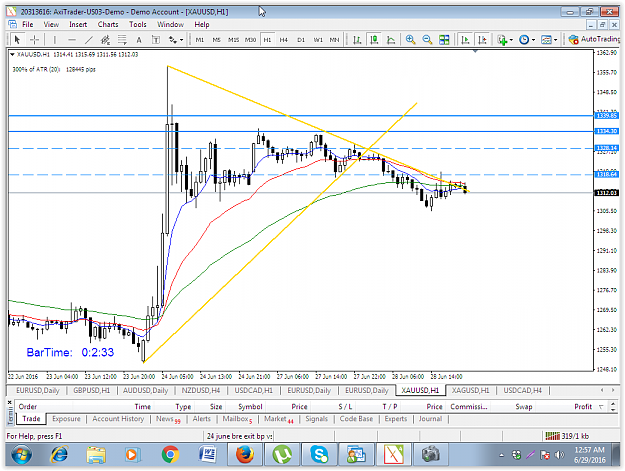The height and width of the screenshot is (471, 625).
Task: Switch to USDCAD,H4 chart tab
Action: (x=522, y=391)
